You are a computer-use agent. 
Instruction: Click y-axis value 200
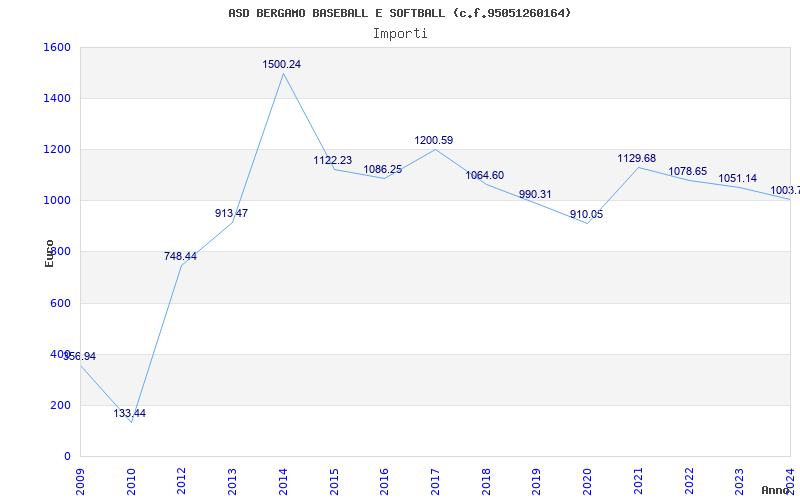(61, 406)
